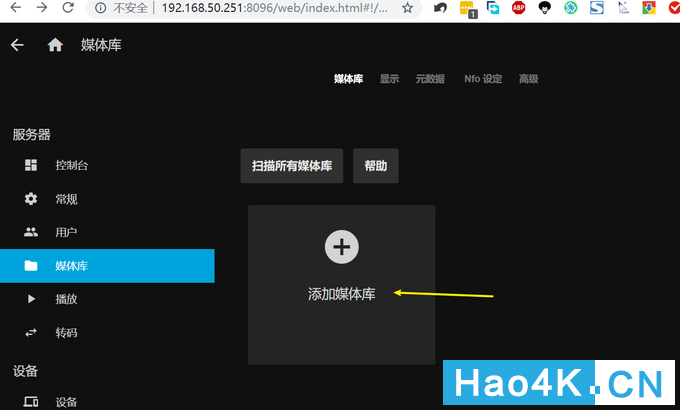
Task: Click the ABP Adblock Plus extension icon
Action: 518,8
